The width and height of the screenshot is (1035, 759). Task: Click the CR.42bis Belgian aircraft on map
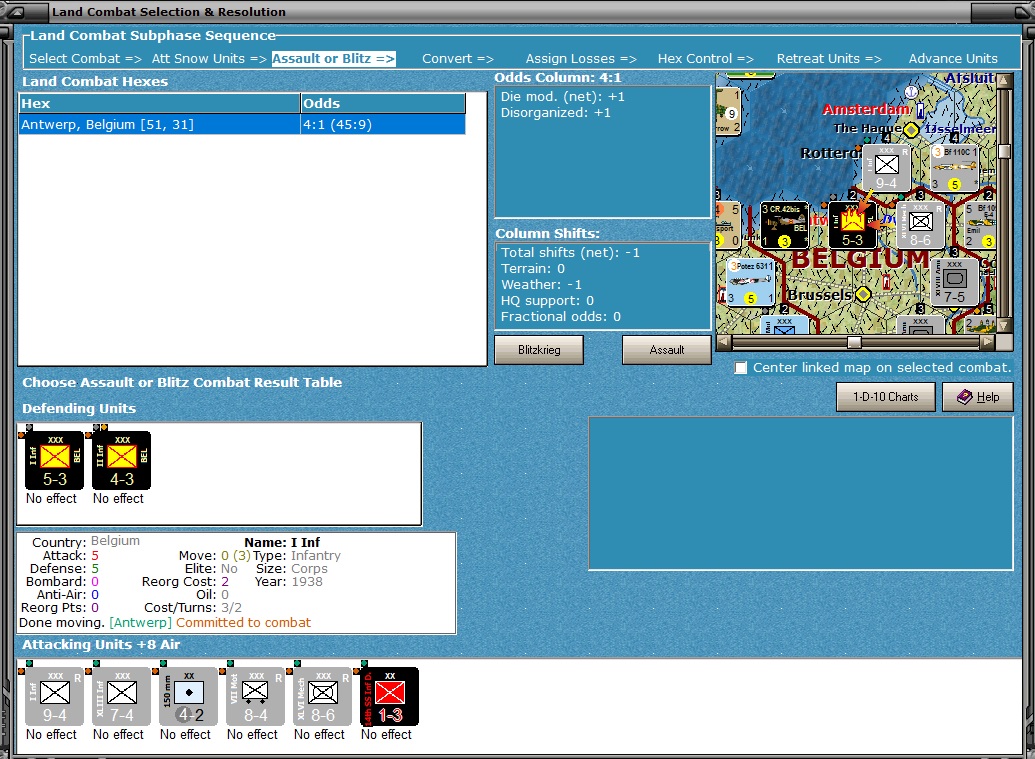click(785, 225)
